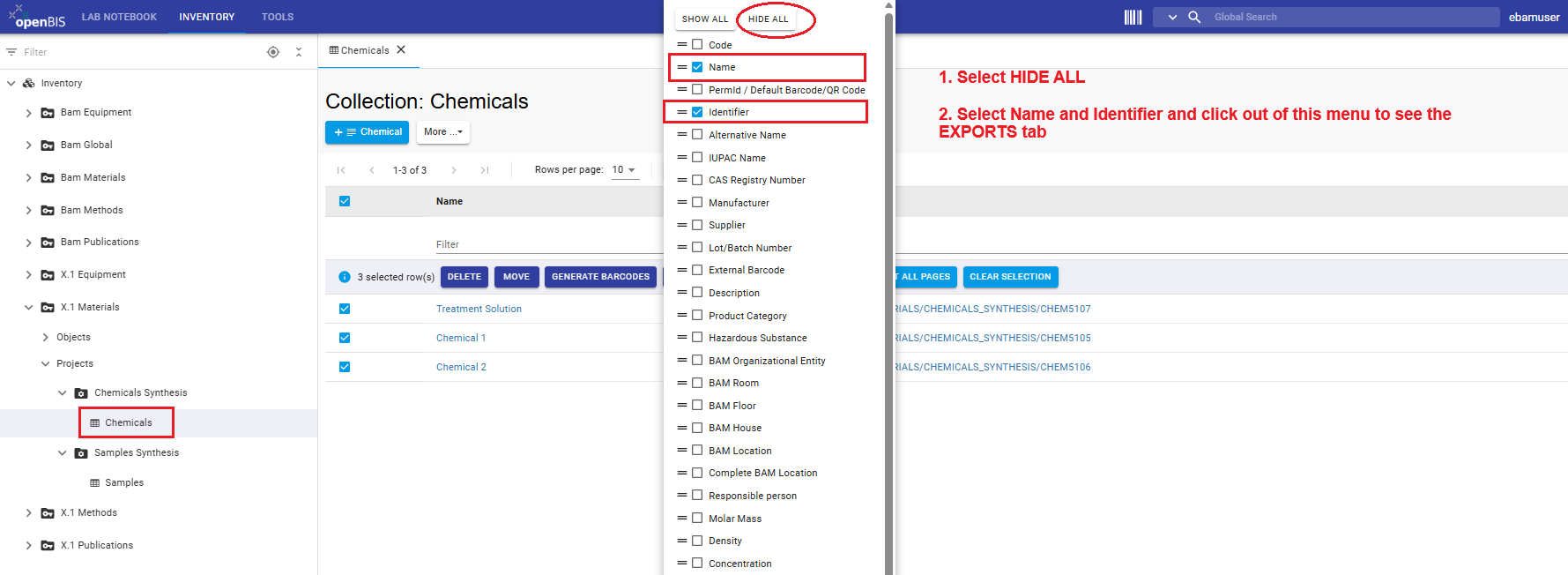Open the barcode scanner icon in top bar
The height and width of the screenshot is (575, 1568).
coord(1133,17)
